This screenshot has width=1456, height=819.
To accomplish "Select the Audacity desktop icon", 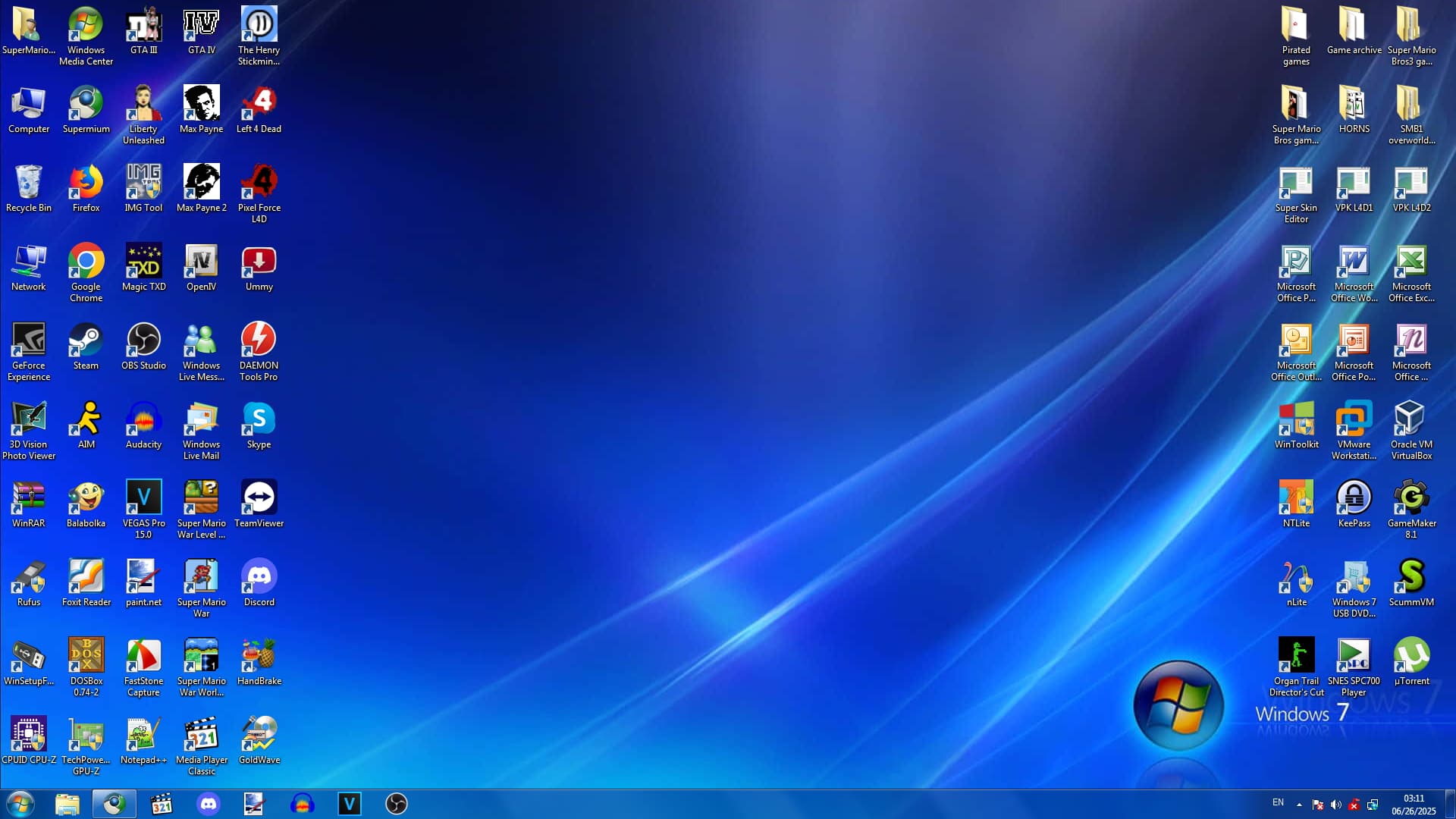I will tap(143, 425).
